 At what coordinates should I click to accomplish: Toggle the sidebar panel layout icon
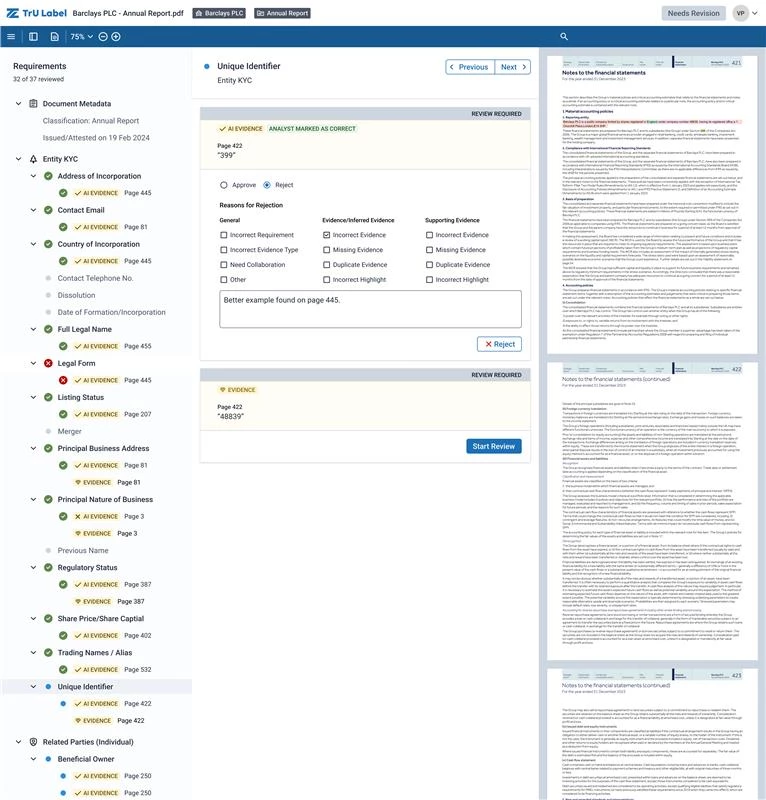(x=33, y=37)
